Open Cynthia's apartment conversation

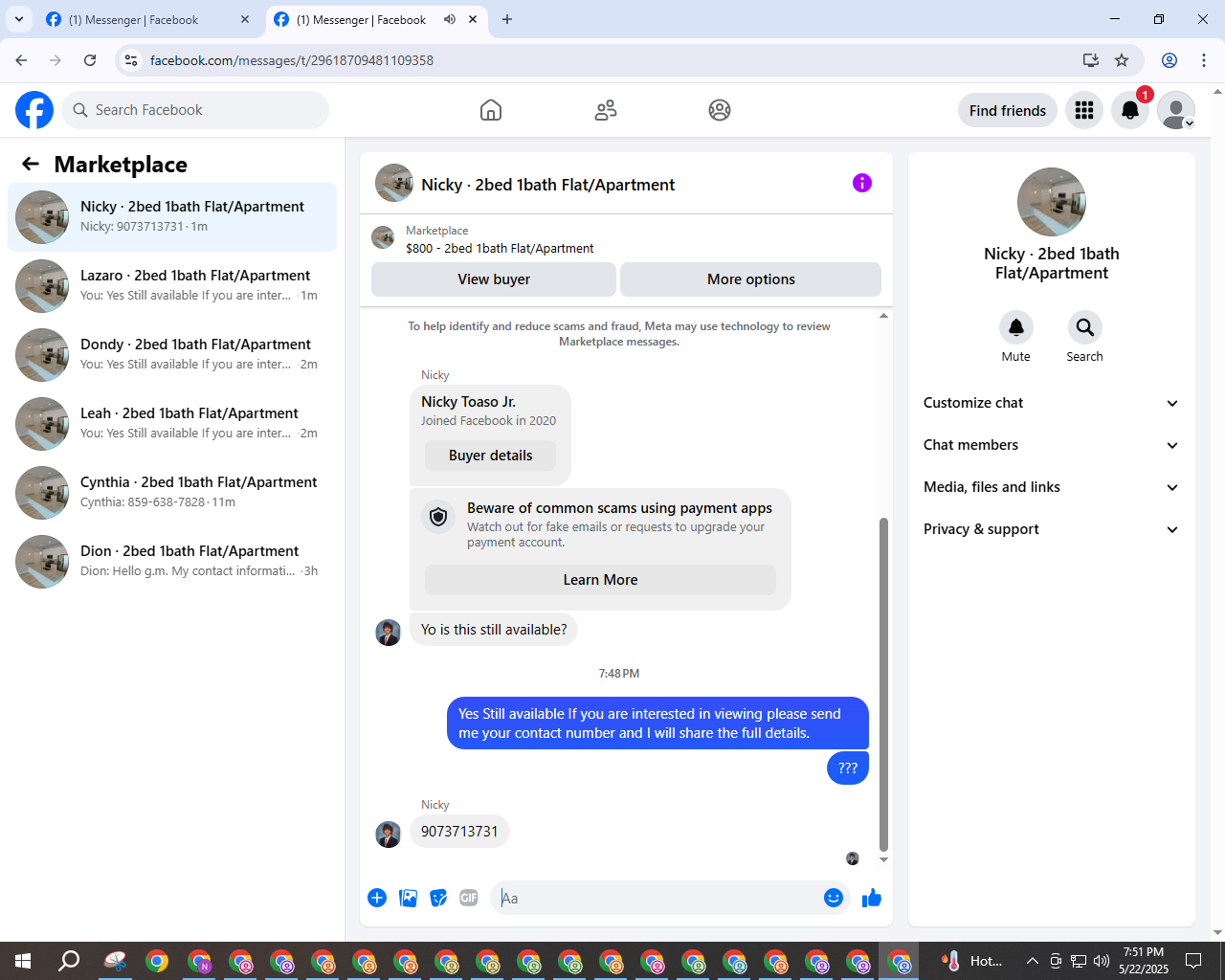click(172, 493)
